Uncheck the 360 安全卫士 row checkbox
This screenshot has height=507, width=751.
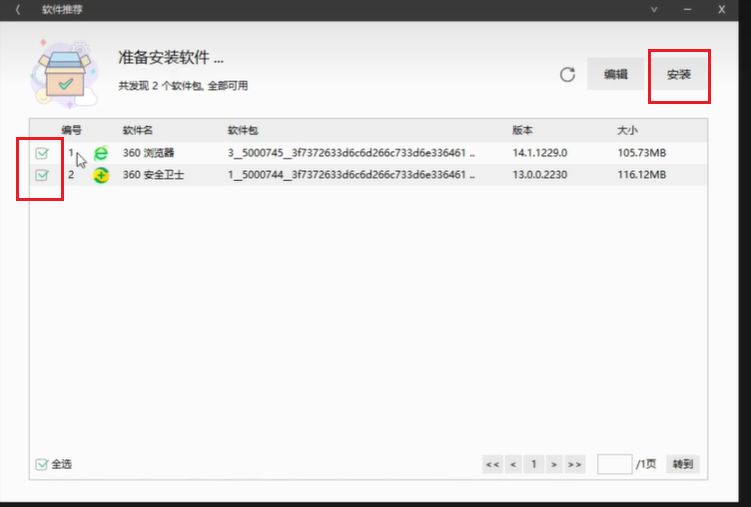[42, 175]
